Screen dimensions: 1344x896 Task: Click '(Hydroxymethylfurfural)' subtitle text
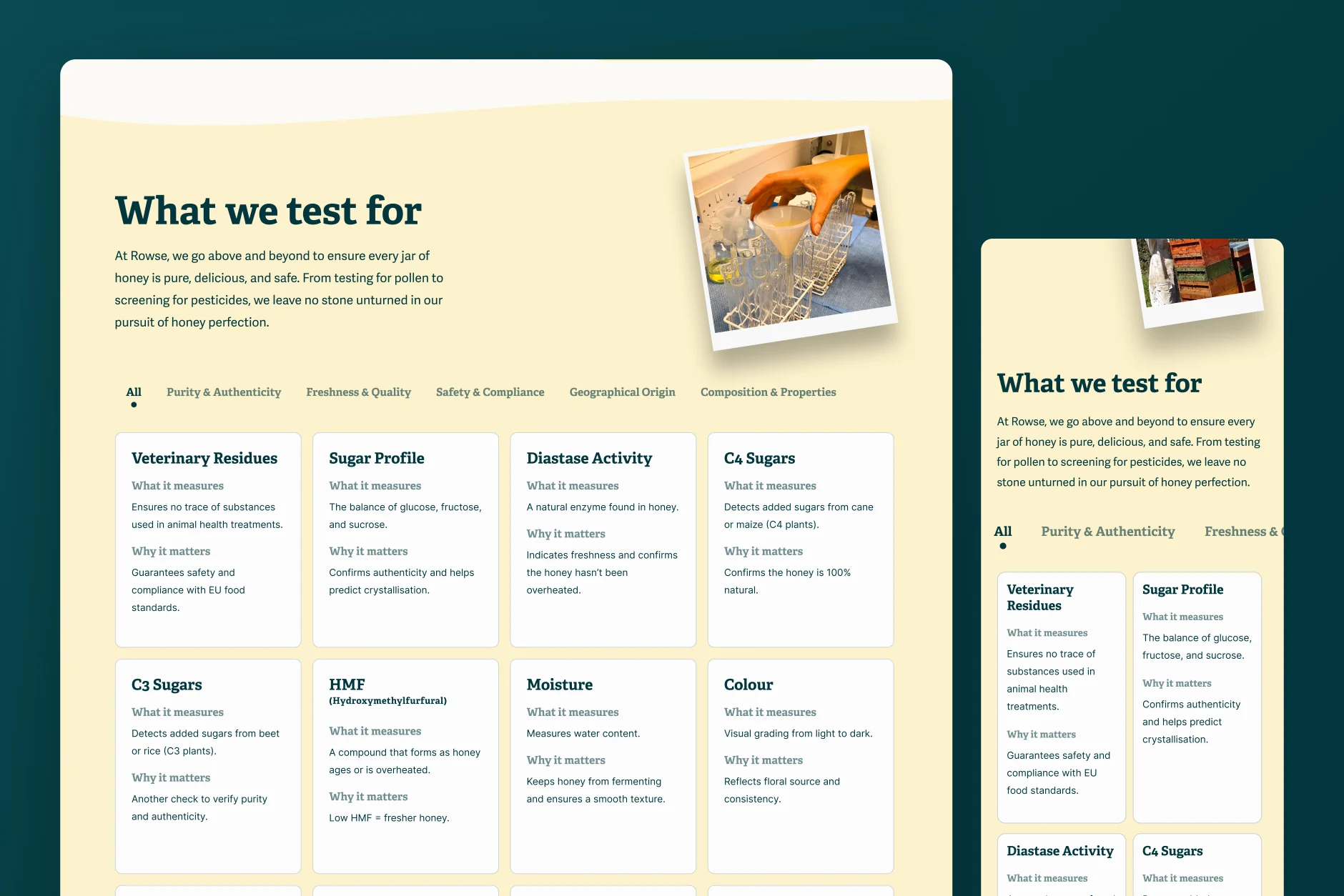pos(387,701)
